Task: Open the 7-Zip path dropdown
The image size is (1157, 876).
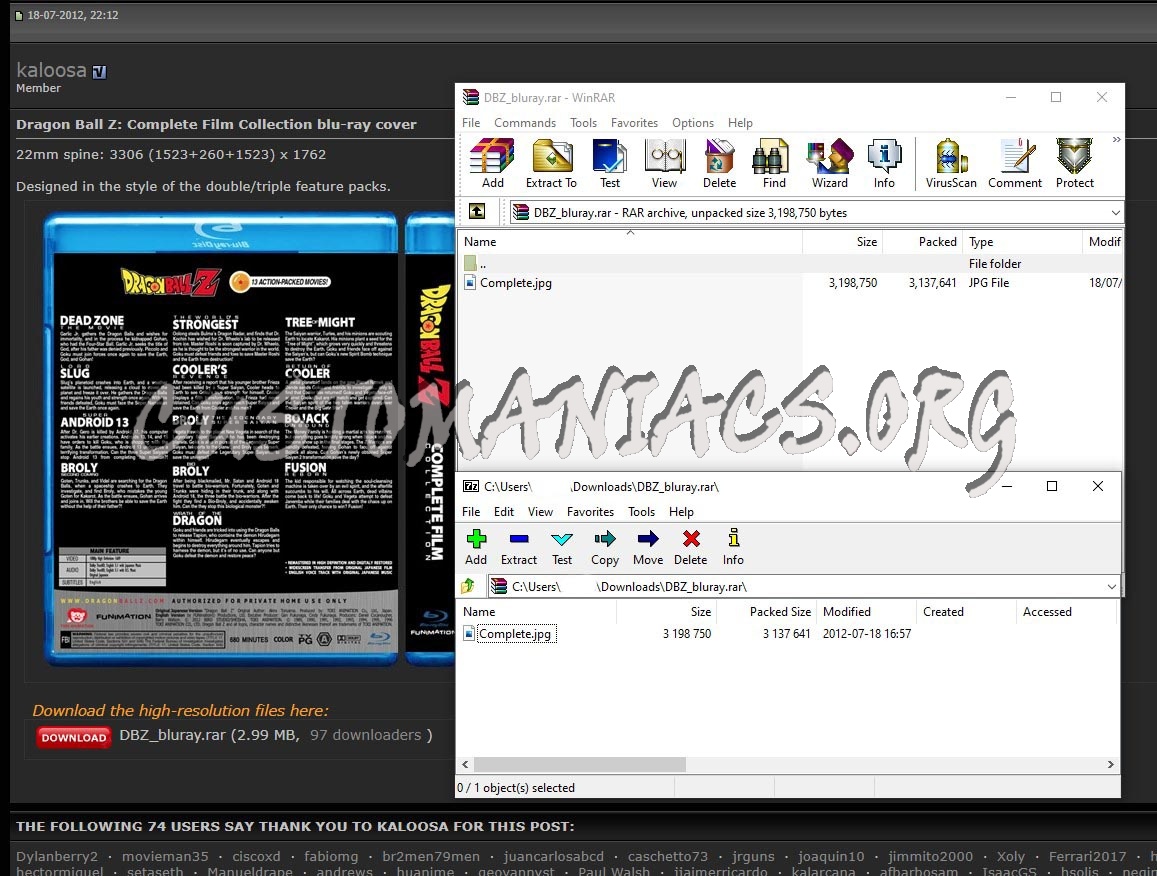Action: [1111, 587]
